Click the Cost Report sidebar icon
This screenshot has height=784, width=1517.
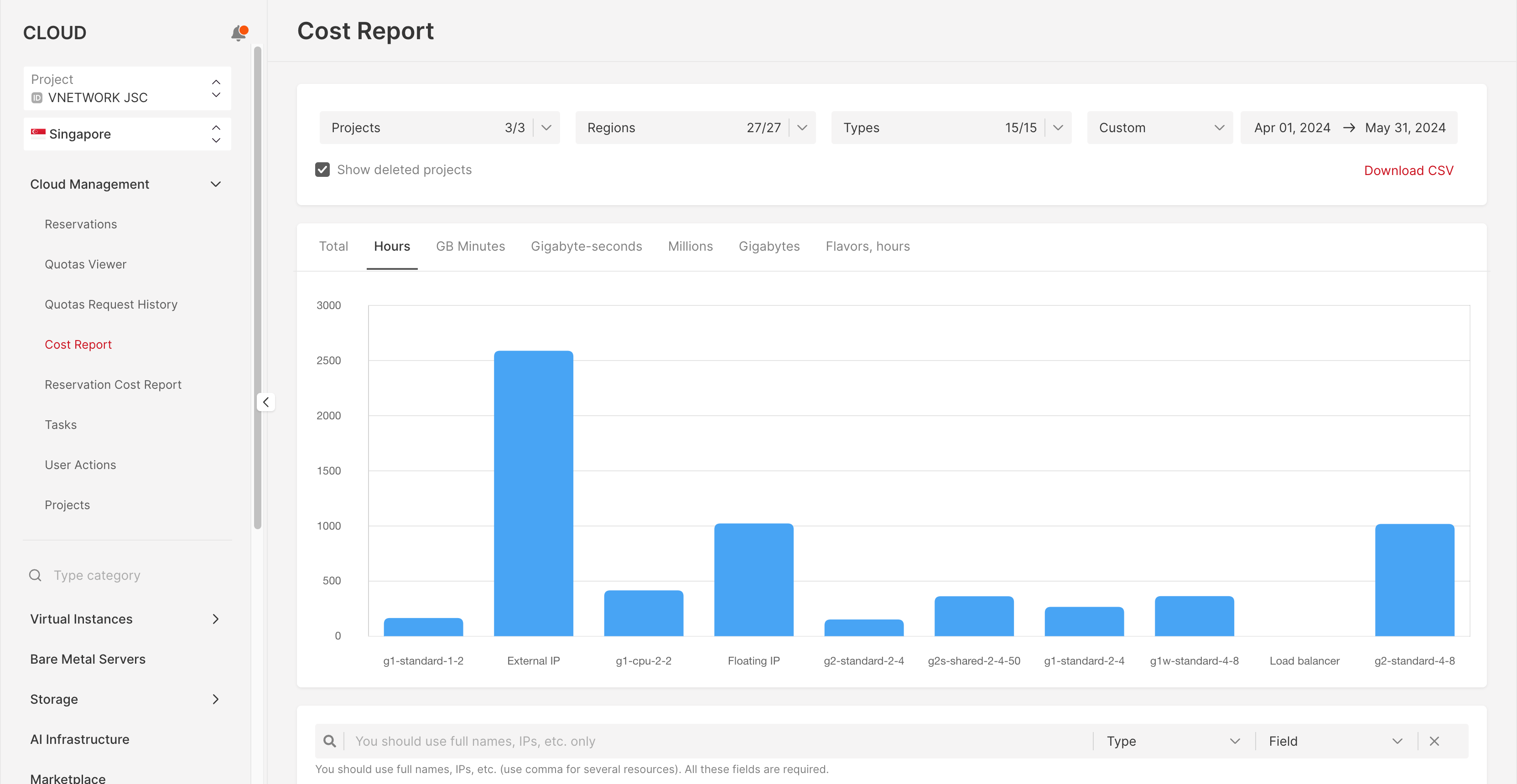(x=78, y=344)
